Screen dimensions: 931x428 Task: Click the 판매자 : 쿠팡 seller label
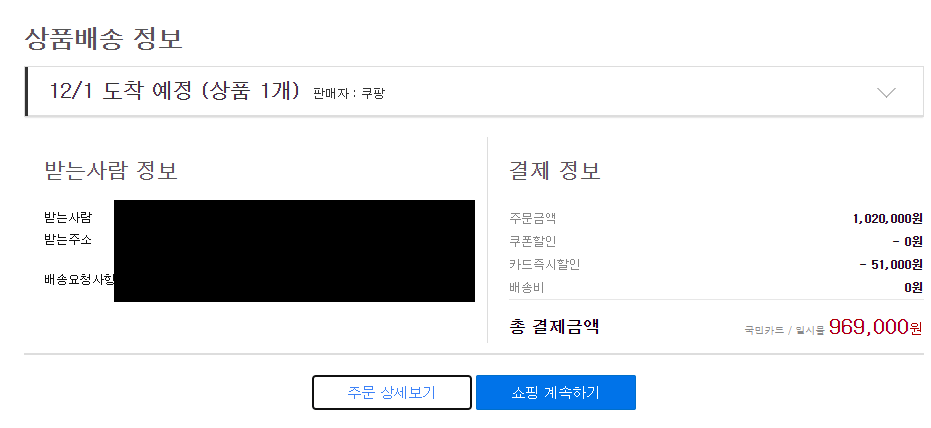point(349,93)
